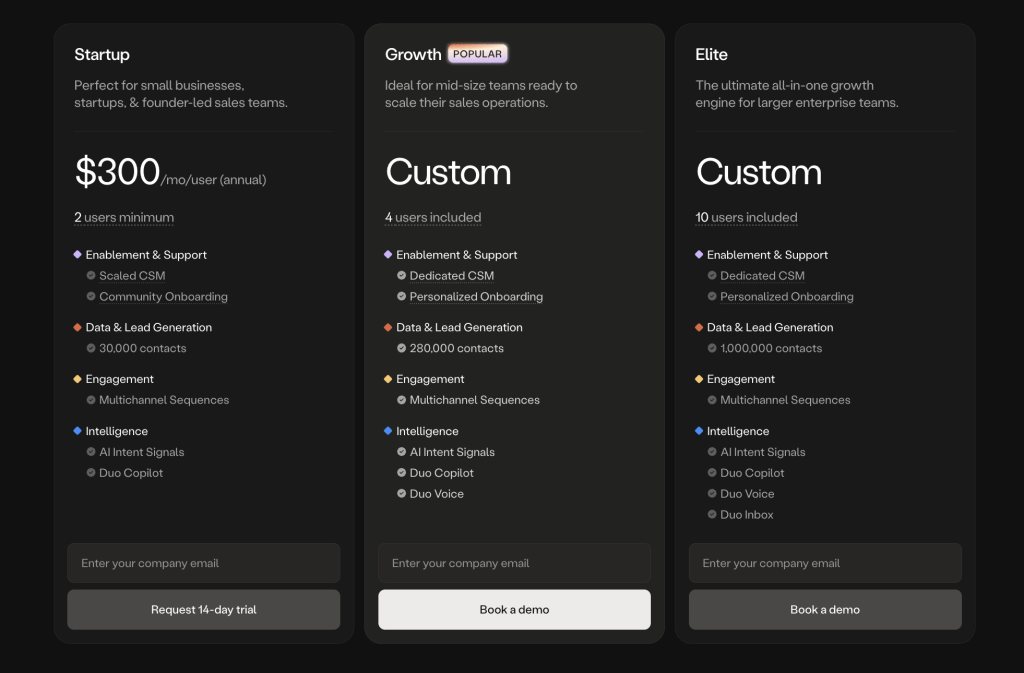This screenshot has height=673, width=1024.
Task: Request 14-day trial for Startup plan
Action: click(x=204, y=609)
